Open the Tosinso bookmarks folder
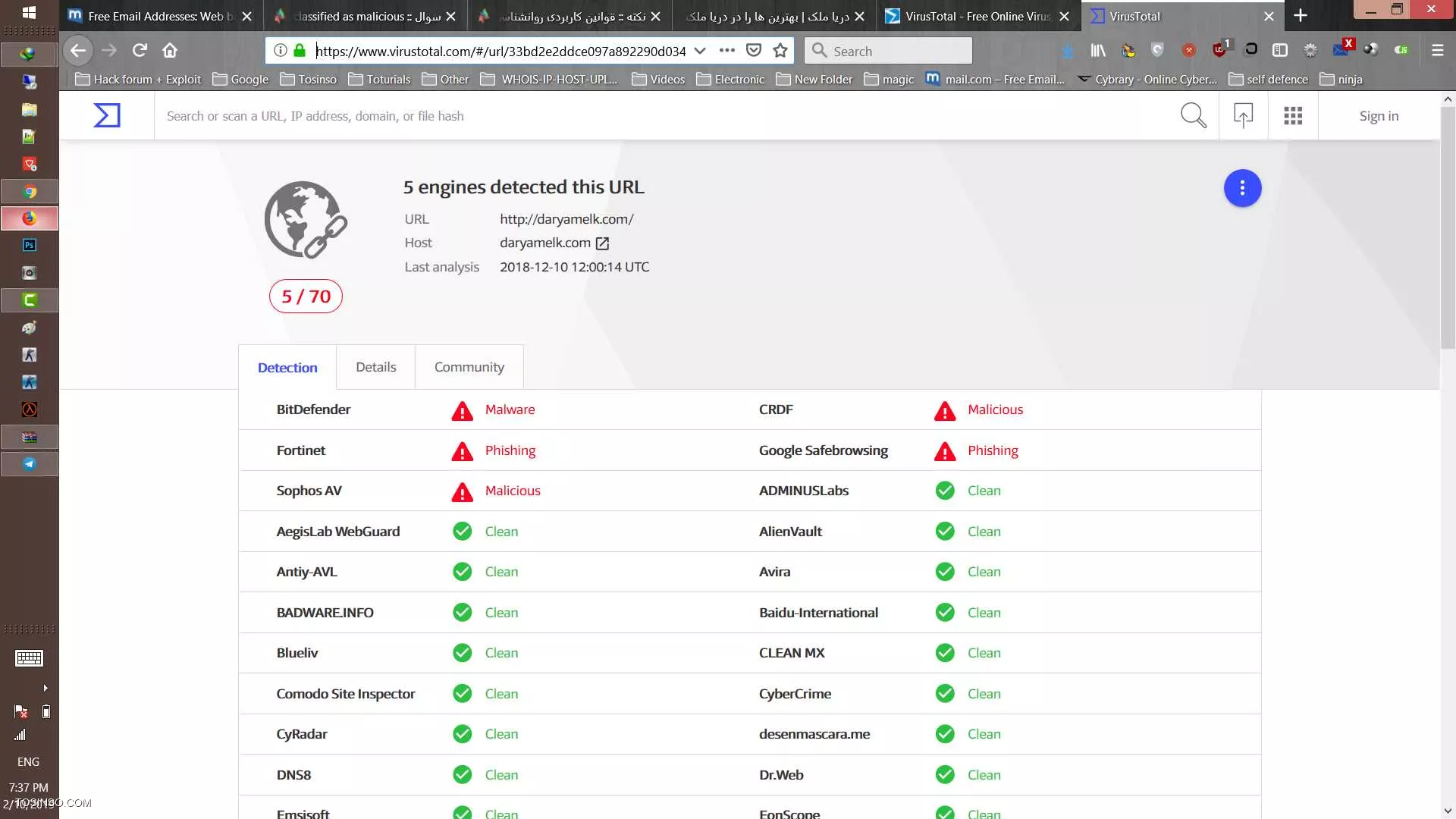Viewport: 1456px width, 819px height. click(x=308, y=80)
